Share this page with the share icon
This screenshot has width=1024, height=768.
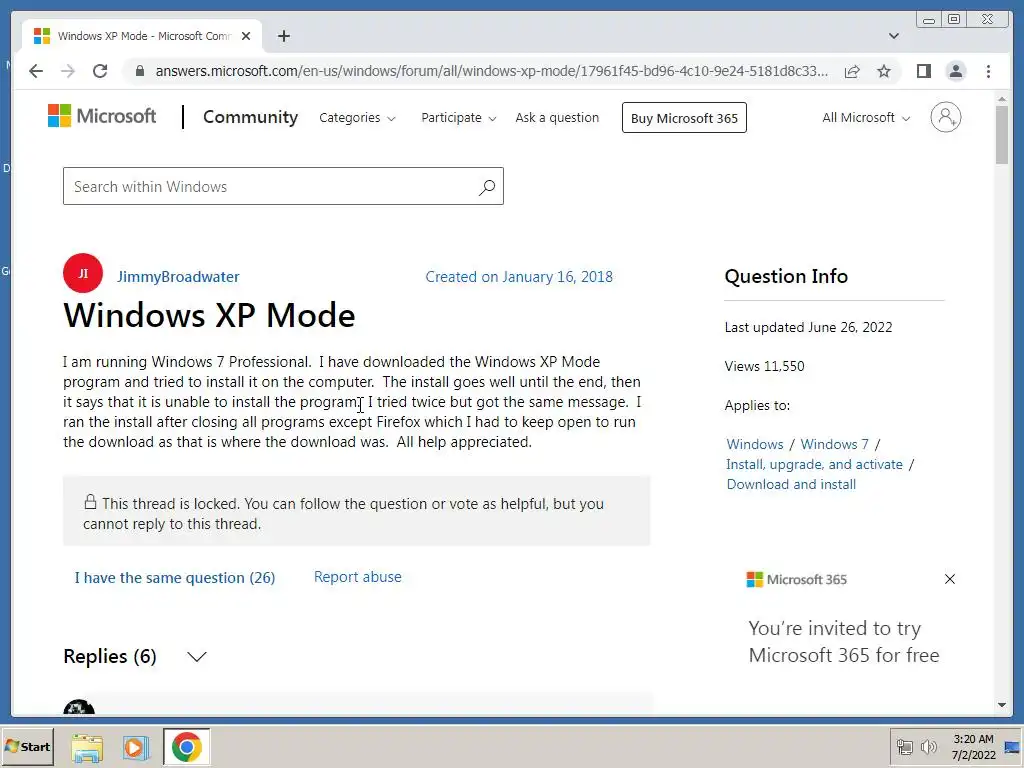tap(852, 71)
